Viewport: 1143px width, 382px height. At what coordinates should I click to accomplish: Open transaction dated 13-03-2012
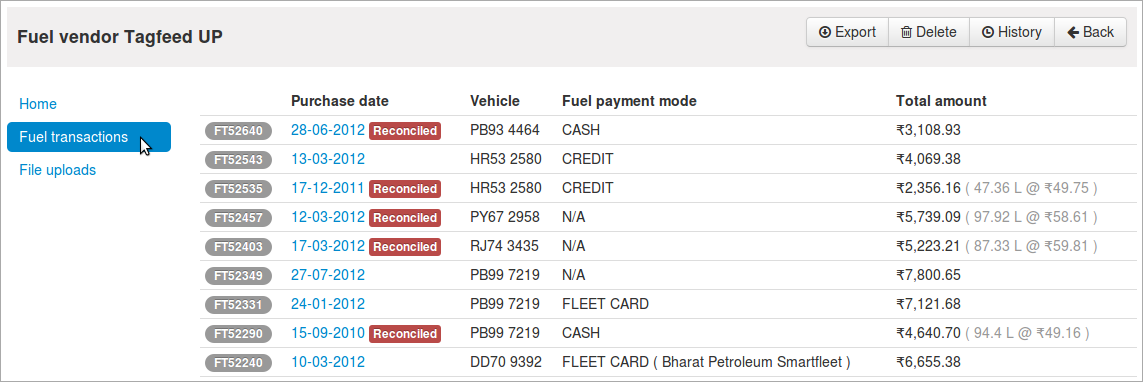pos(327,159)
